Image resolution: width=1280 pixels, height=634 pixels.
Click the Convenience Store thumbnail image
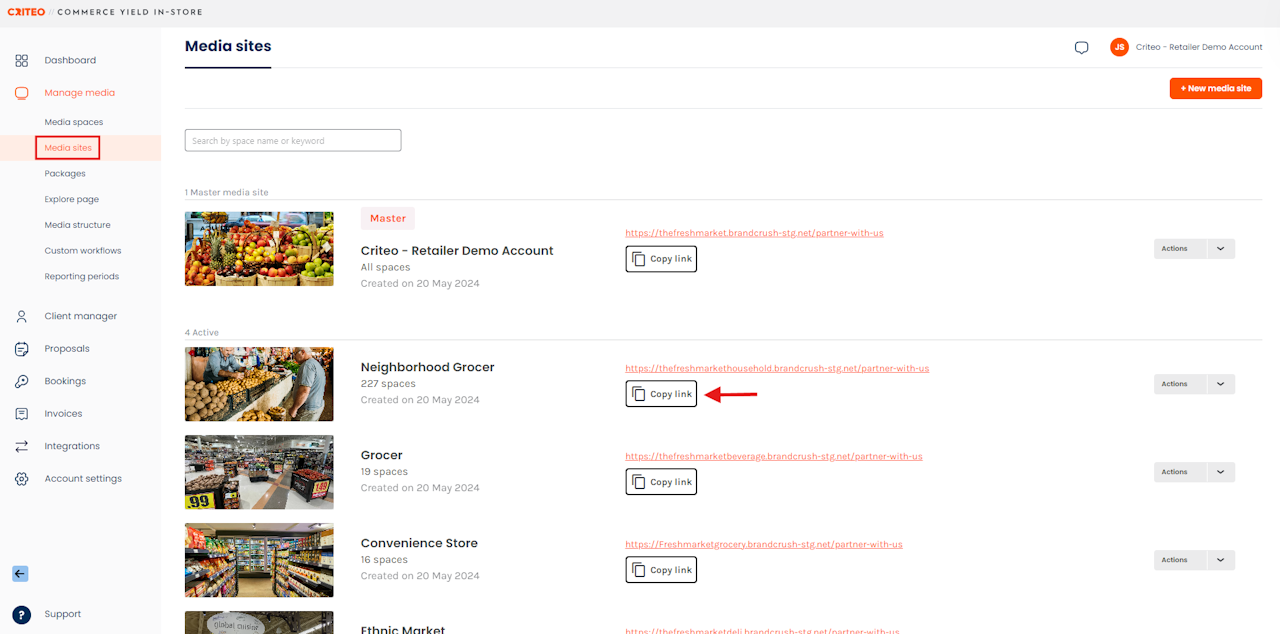tap(259, 560)
